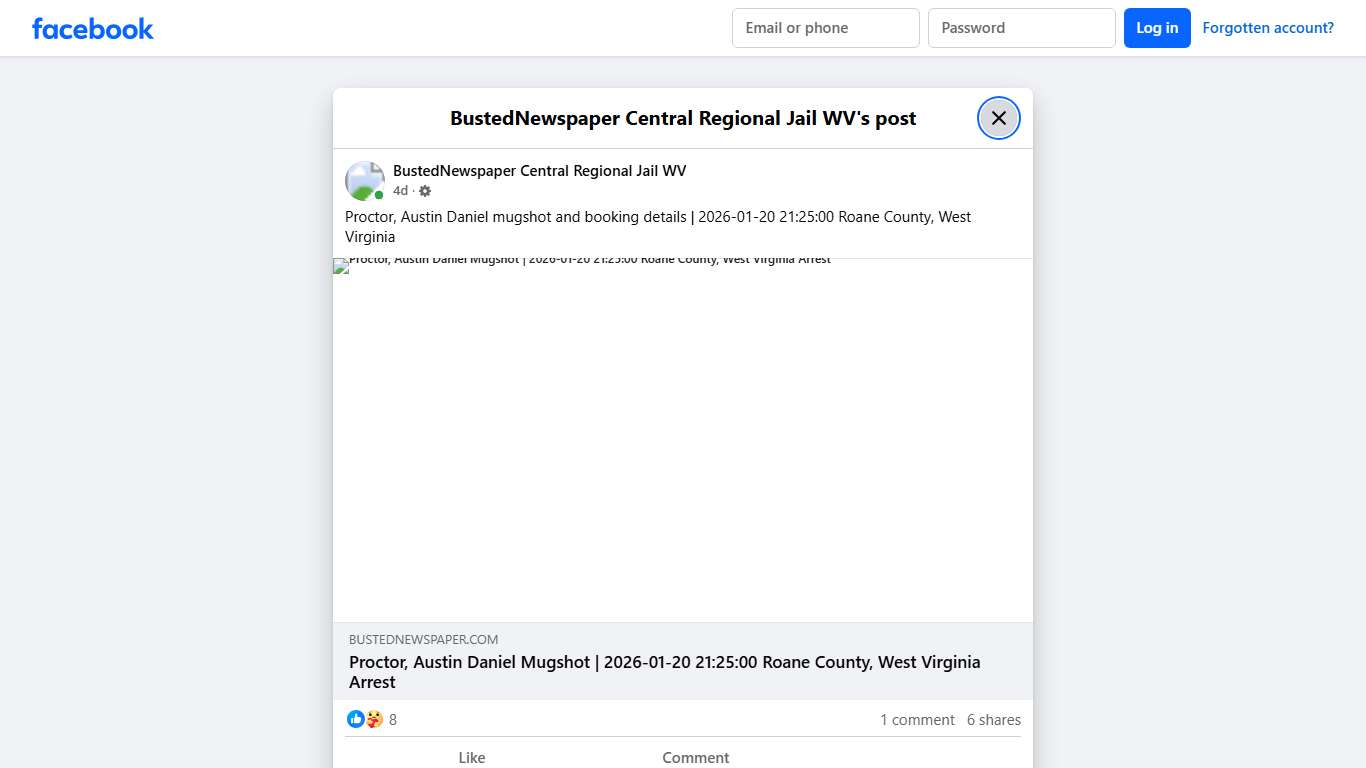Click the thumbs-up reaction icon

[356, 719]
